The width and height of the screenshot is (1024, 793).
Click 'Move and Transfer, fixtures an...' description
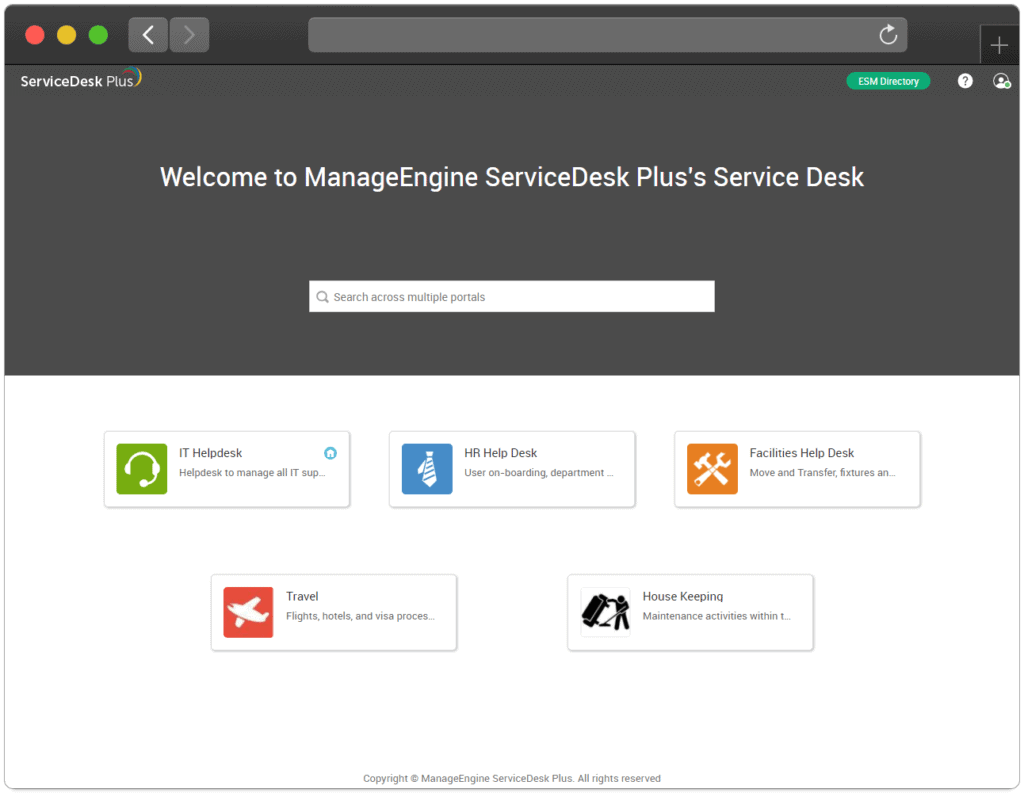[822, 472]
